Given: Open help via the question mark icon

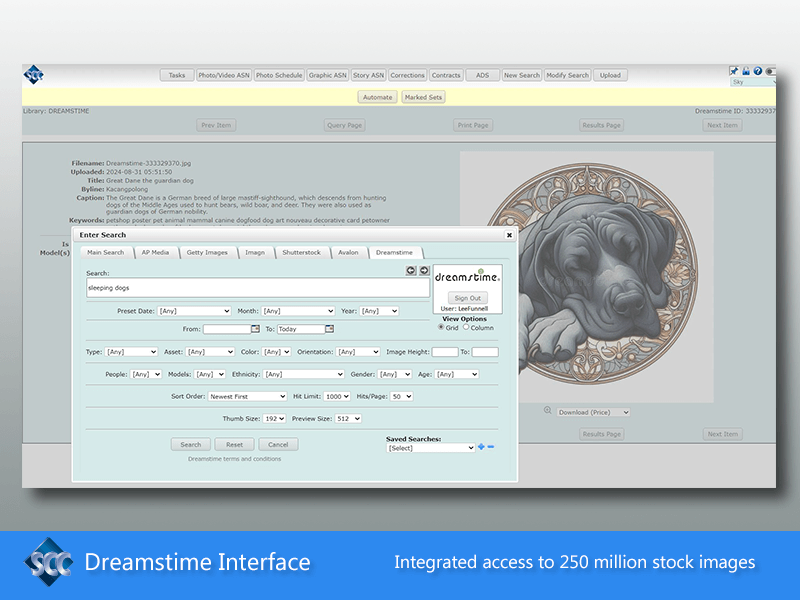Looking at the screenshot, I should coord(758,71).
